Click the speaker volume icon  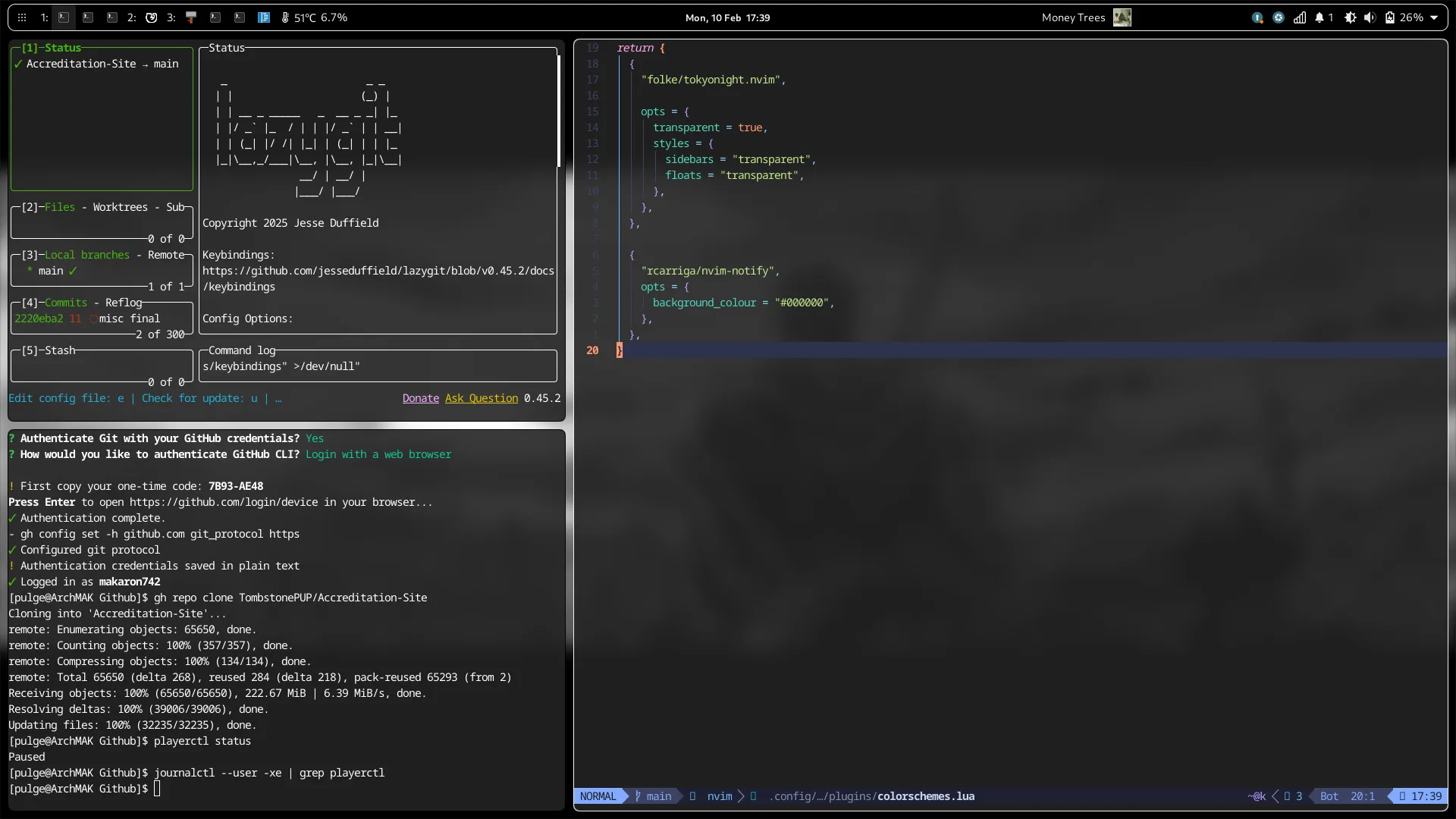click(x=1370, y=17)
